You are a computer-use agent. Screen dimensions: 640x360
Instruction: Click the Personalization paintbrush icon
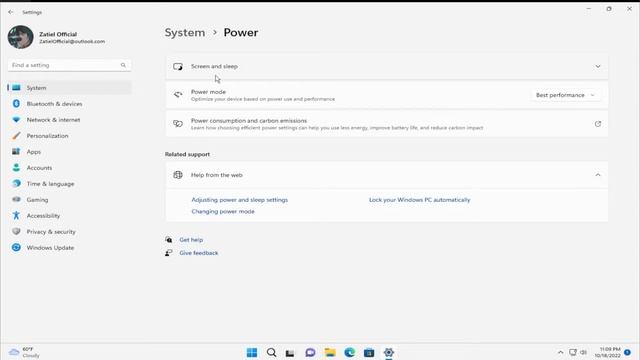[16, 136]
